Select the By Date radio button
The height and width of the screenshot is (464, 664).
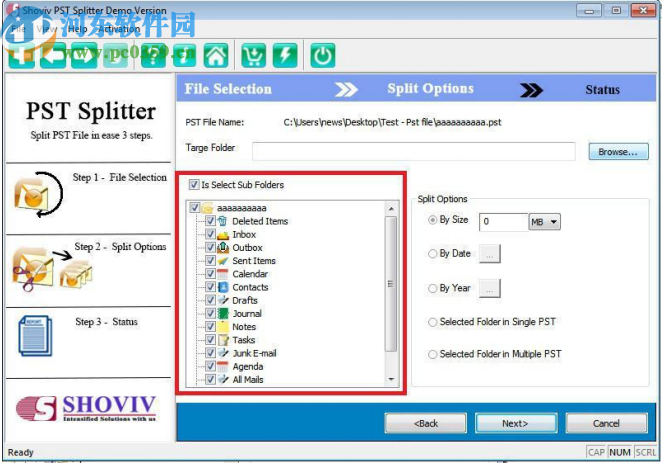tap(432, 254)
